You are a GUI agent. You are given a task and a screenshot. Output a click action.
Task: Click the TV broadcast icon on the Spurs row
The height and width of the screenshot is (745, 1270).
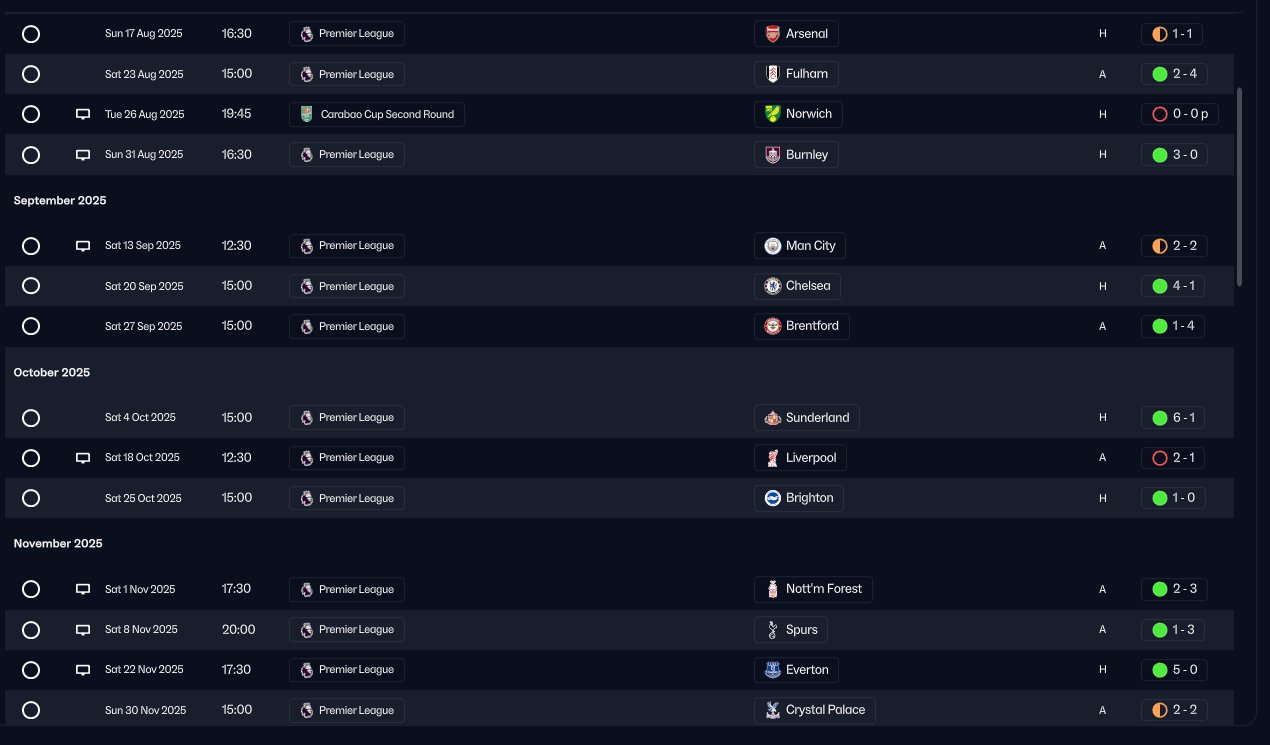[83, 630]
